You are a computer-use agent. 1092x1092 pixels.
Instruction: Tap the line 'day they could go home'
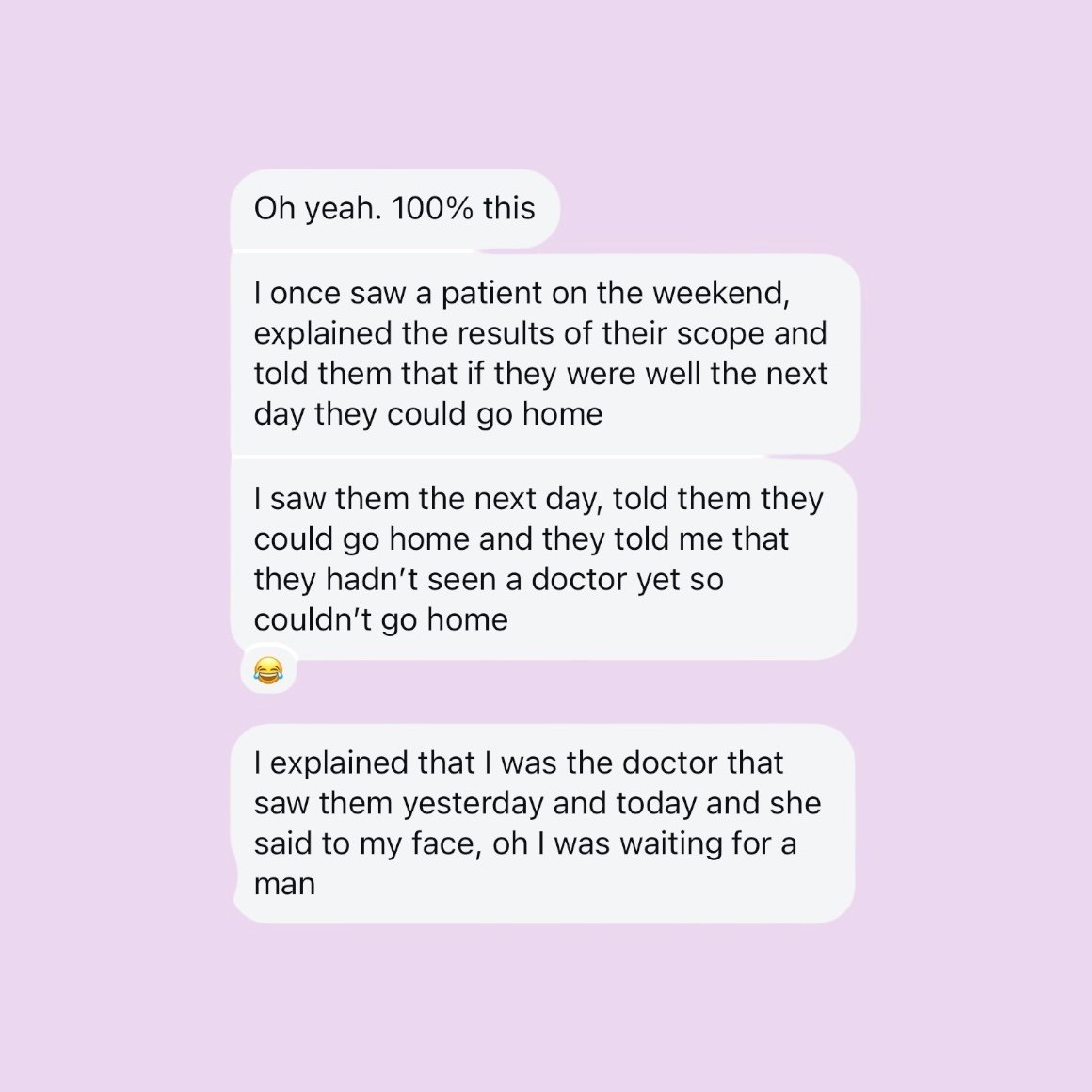427,414
